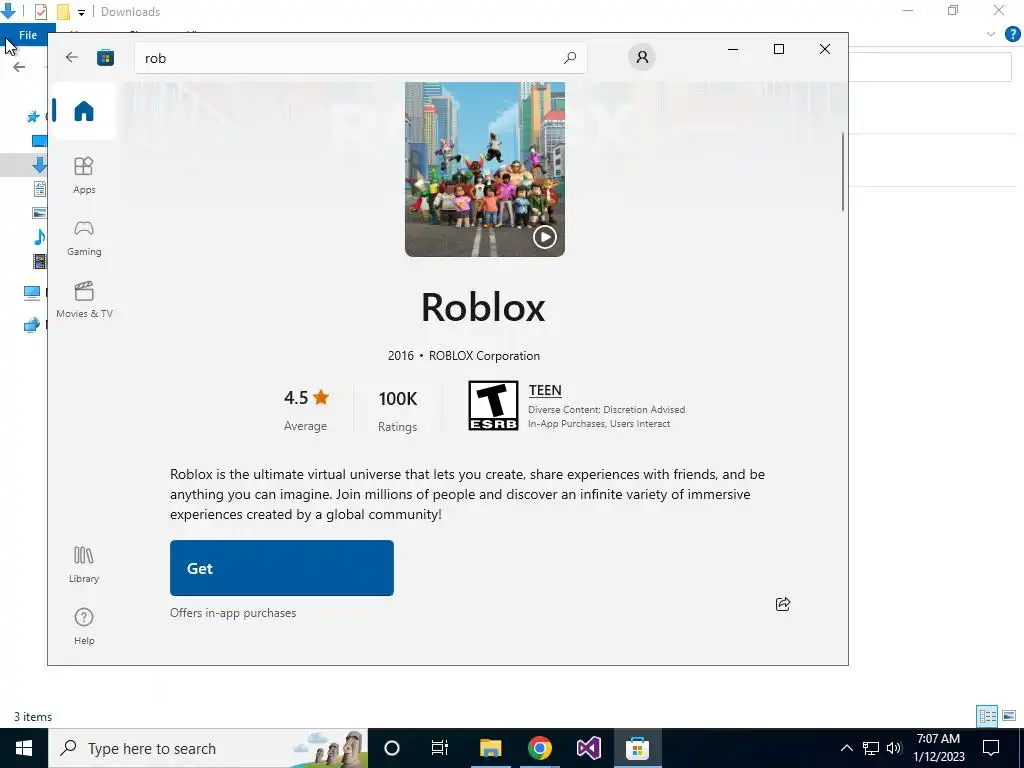Click new folder icon in Explorer titlebar
1024x768 pixels.
point(63,12)
